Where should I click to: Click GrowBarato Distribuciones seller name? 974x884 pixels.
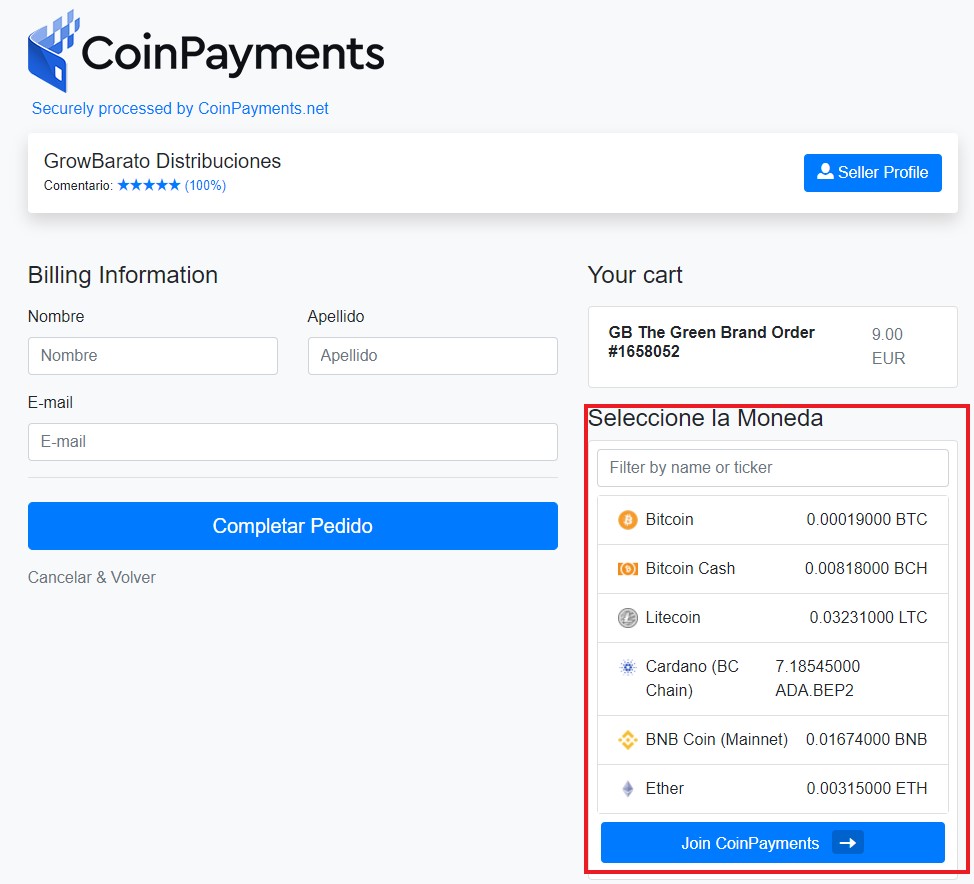click(162, 161)
